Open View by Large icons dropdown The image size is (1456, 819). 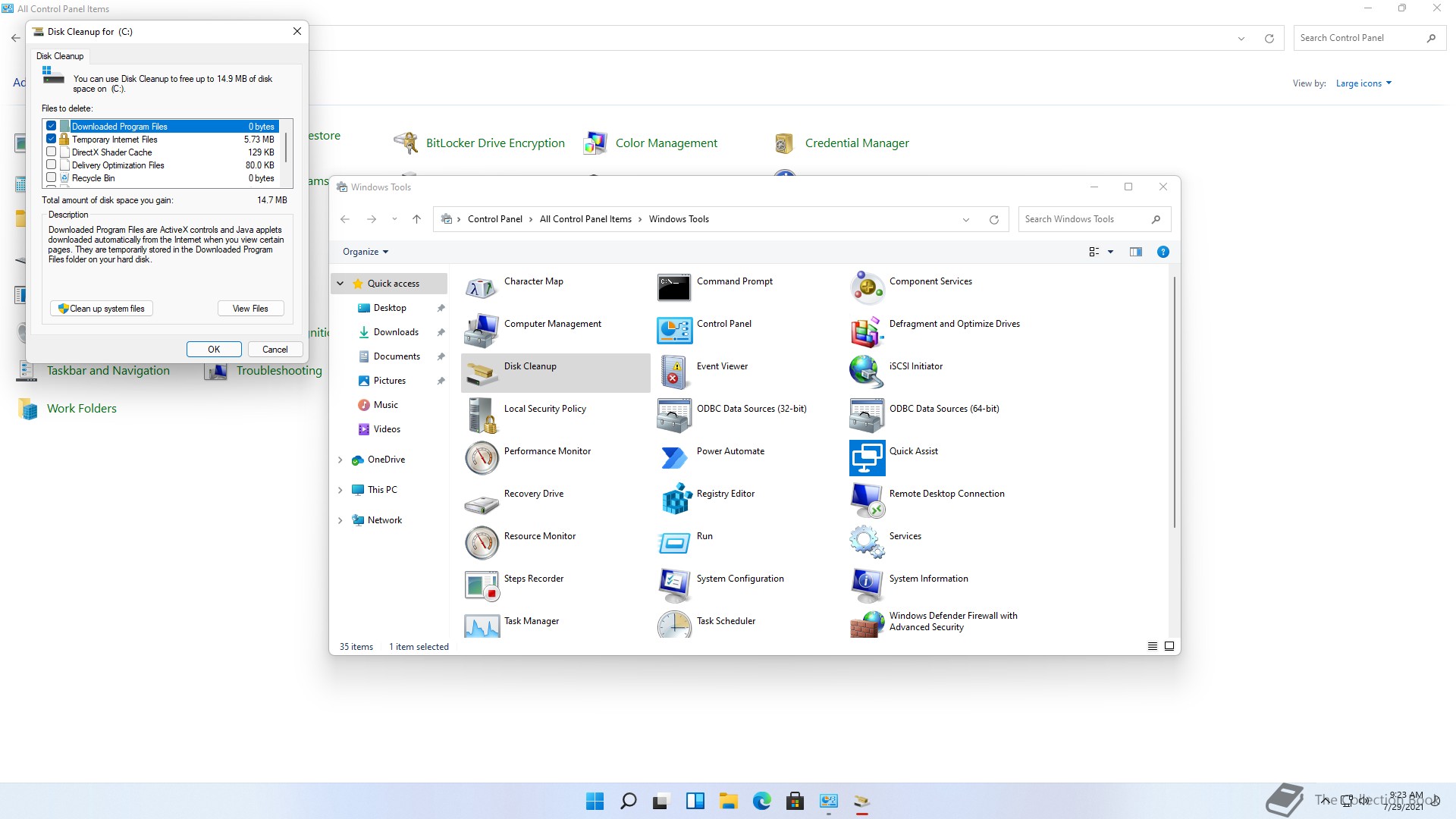[1363, 83]
